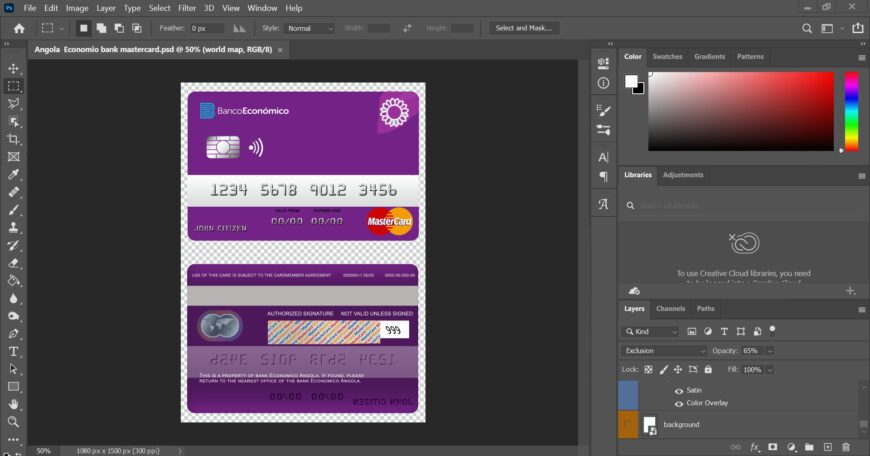Close the Angola Economio bank mastercard.psd tab
870x456 pixels.
tap(280, 50)
